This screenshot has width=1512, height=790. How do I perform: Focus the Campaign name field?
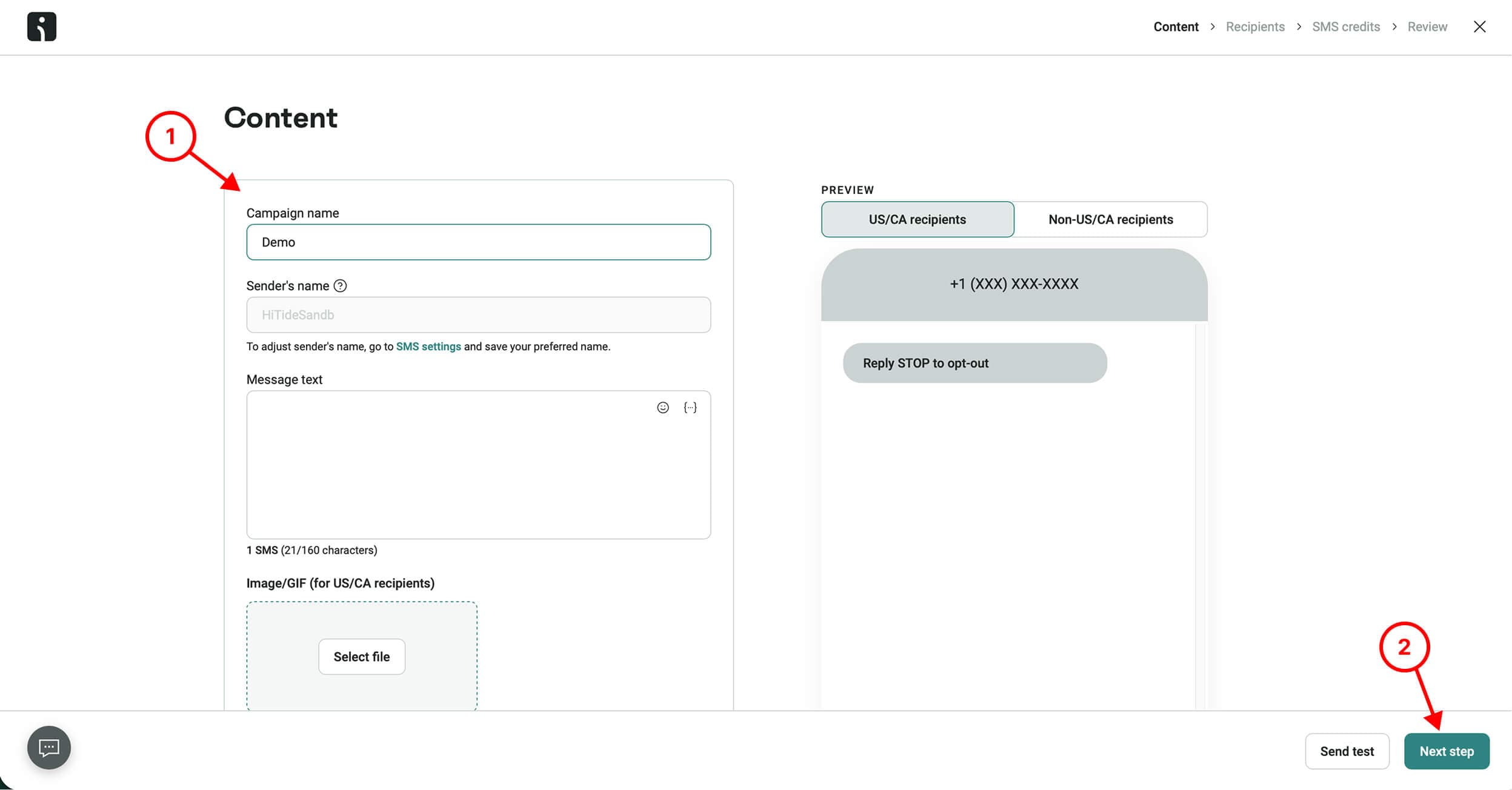478,242
